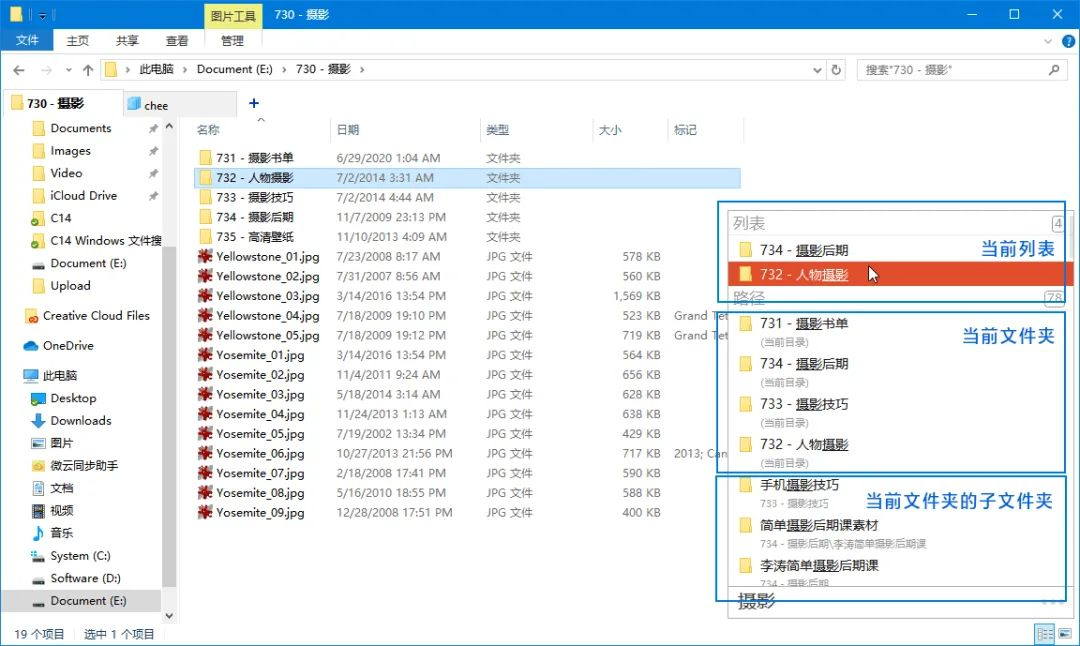Click the search magnifier icon

click(1054, 70)
